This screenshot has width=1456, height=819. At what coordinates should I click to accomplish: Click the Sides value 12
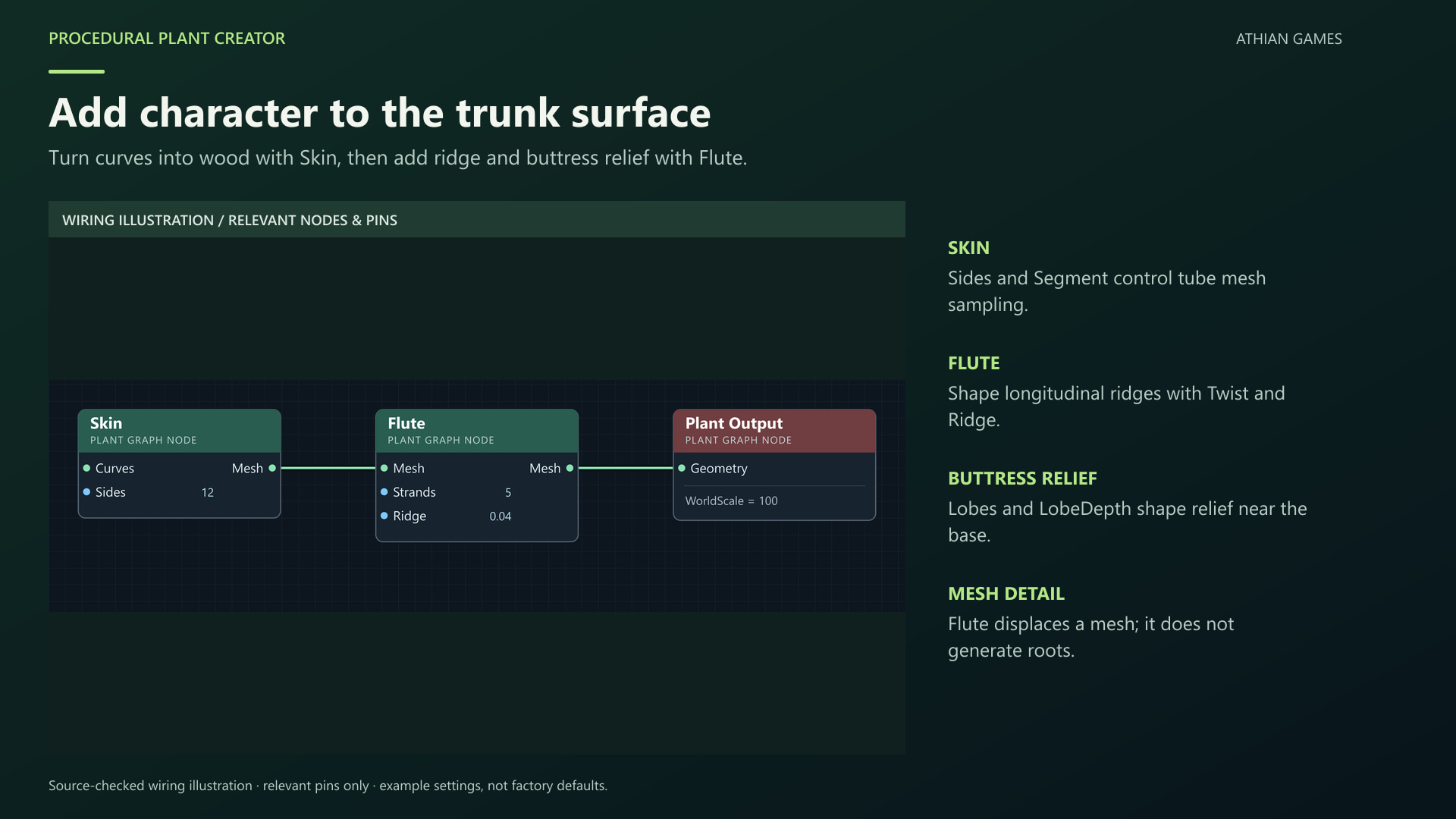[208, 492]
